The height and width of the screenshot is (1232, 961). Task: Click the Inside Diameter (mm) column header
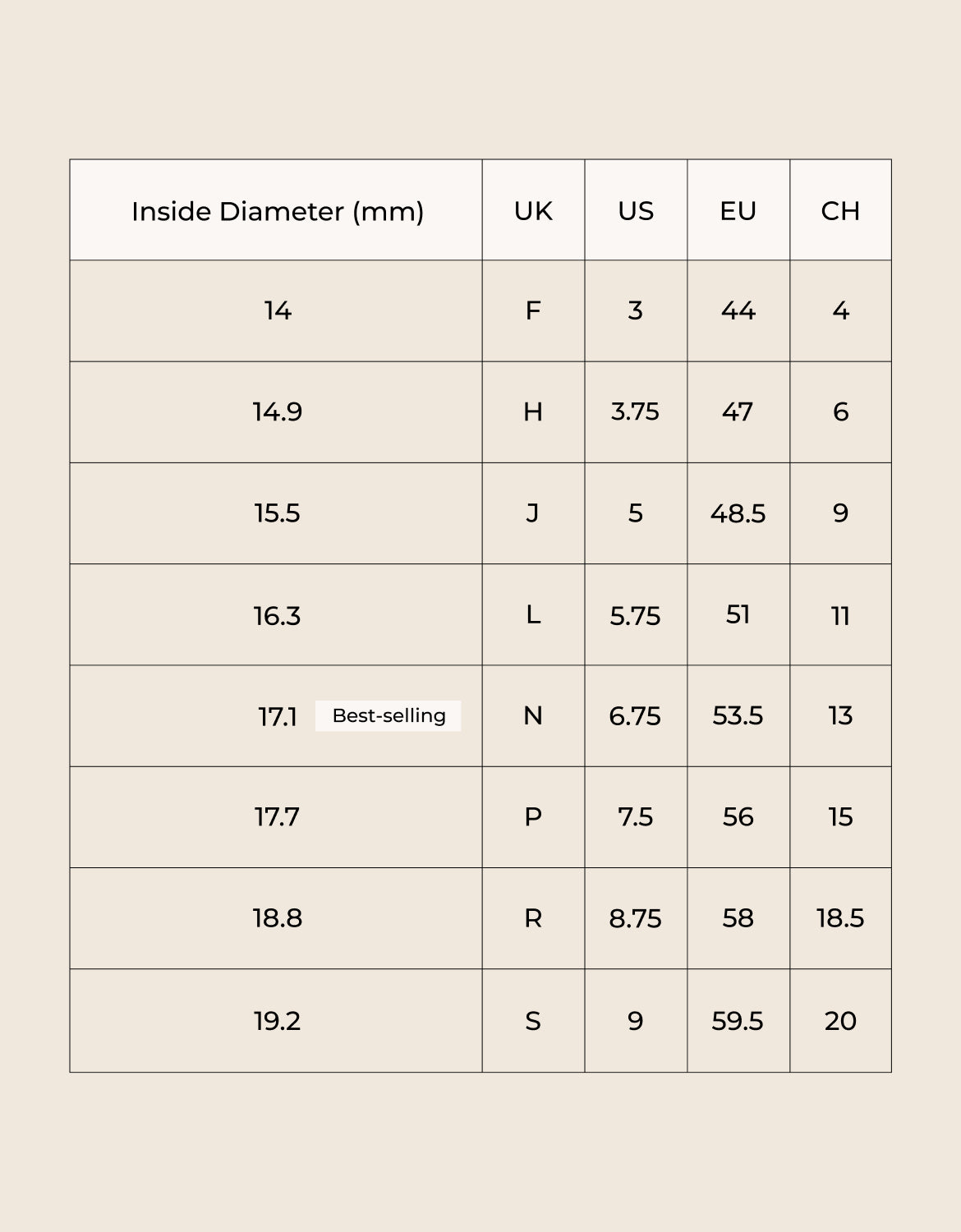click(x=278, y=211)
